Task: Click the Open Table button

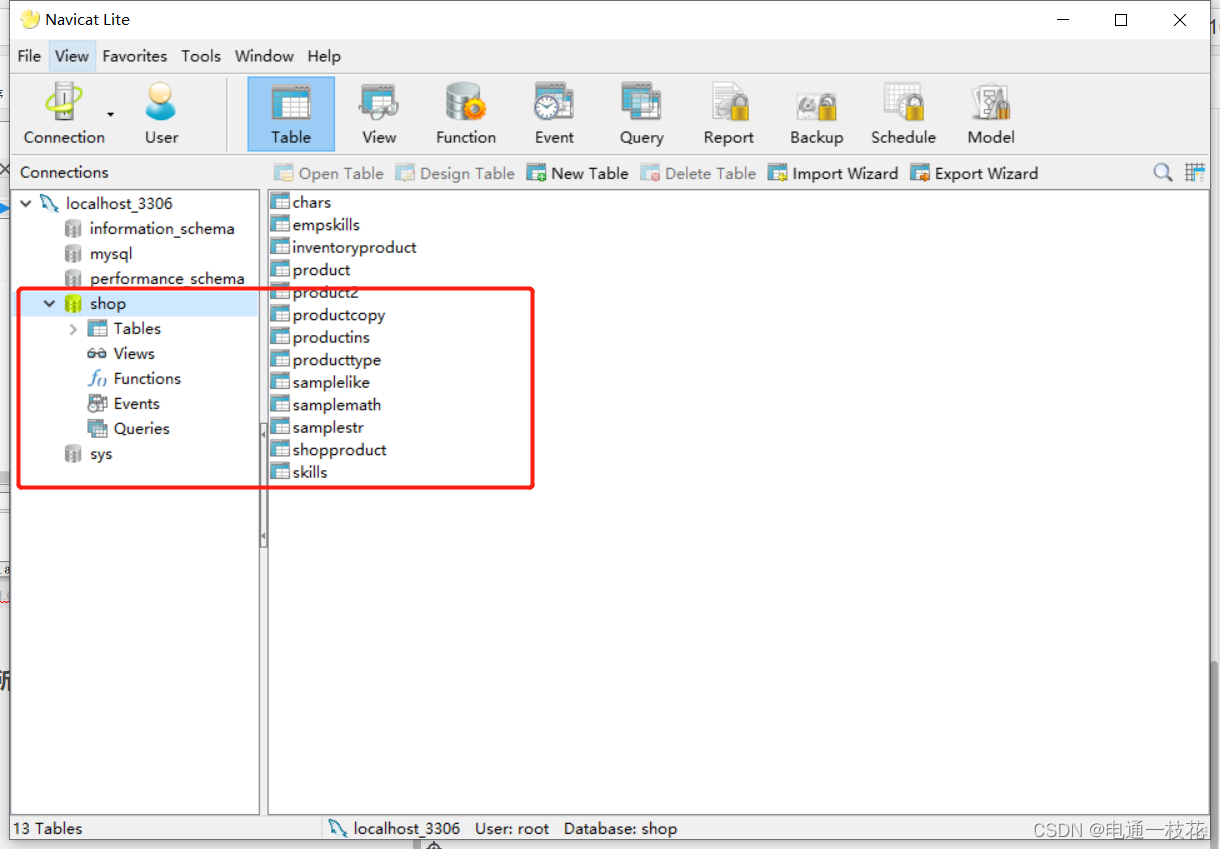Action: (329, 173)
